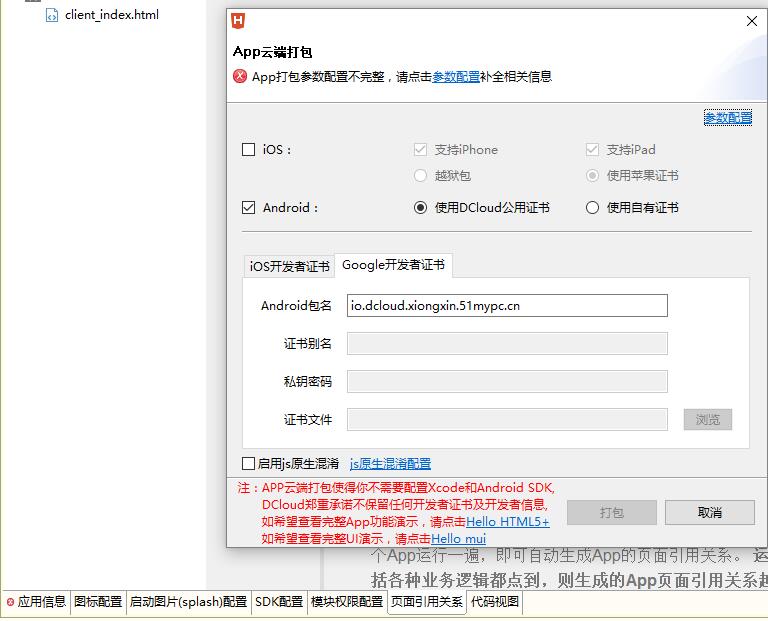Open the 页面引用关系 manifest tab

click(x=427, y=601)
